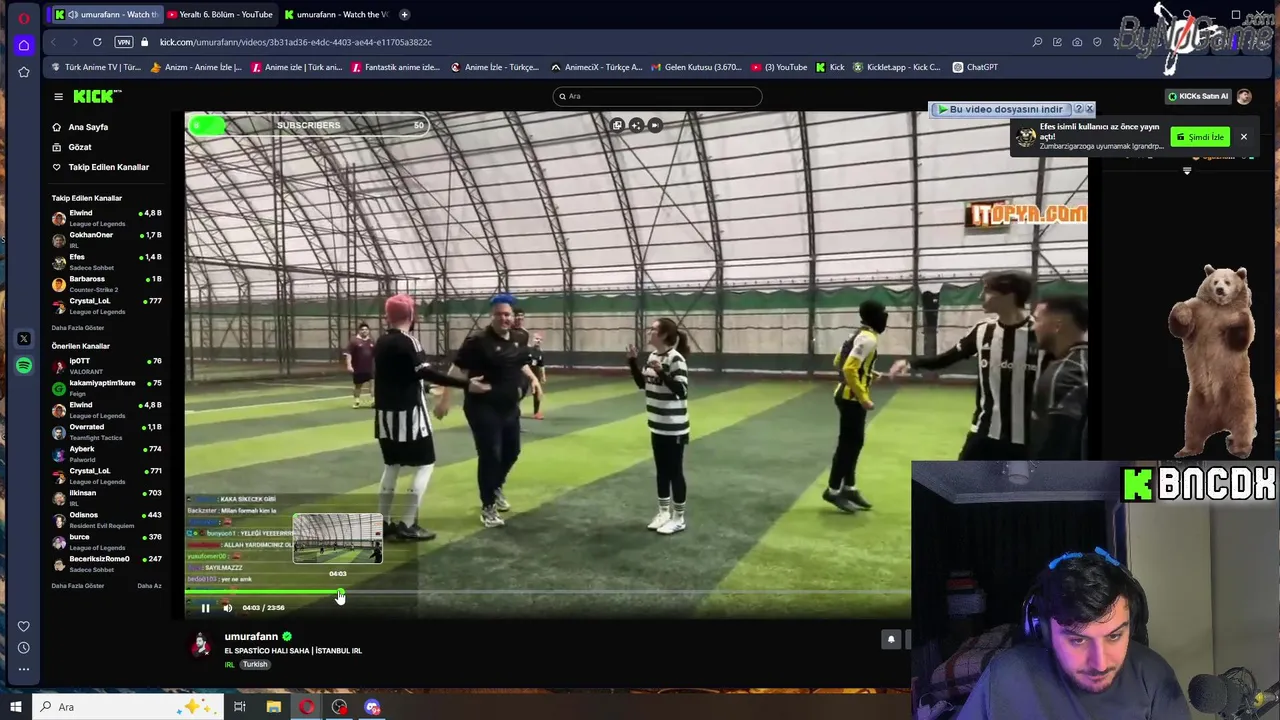Click the IRL category link

(229, 664)
